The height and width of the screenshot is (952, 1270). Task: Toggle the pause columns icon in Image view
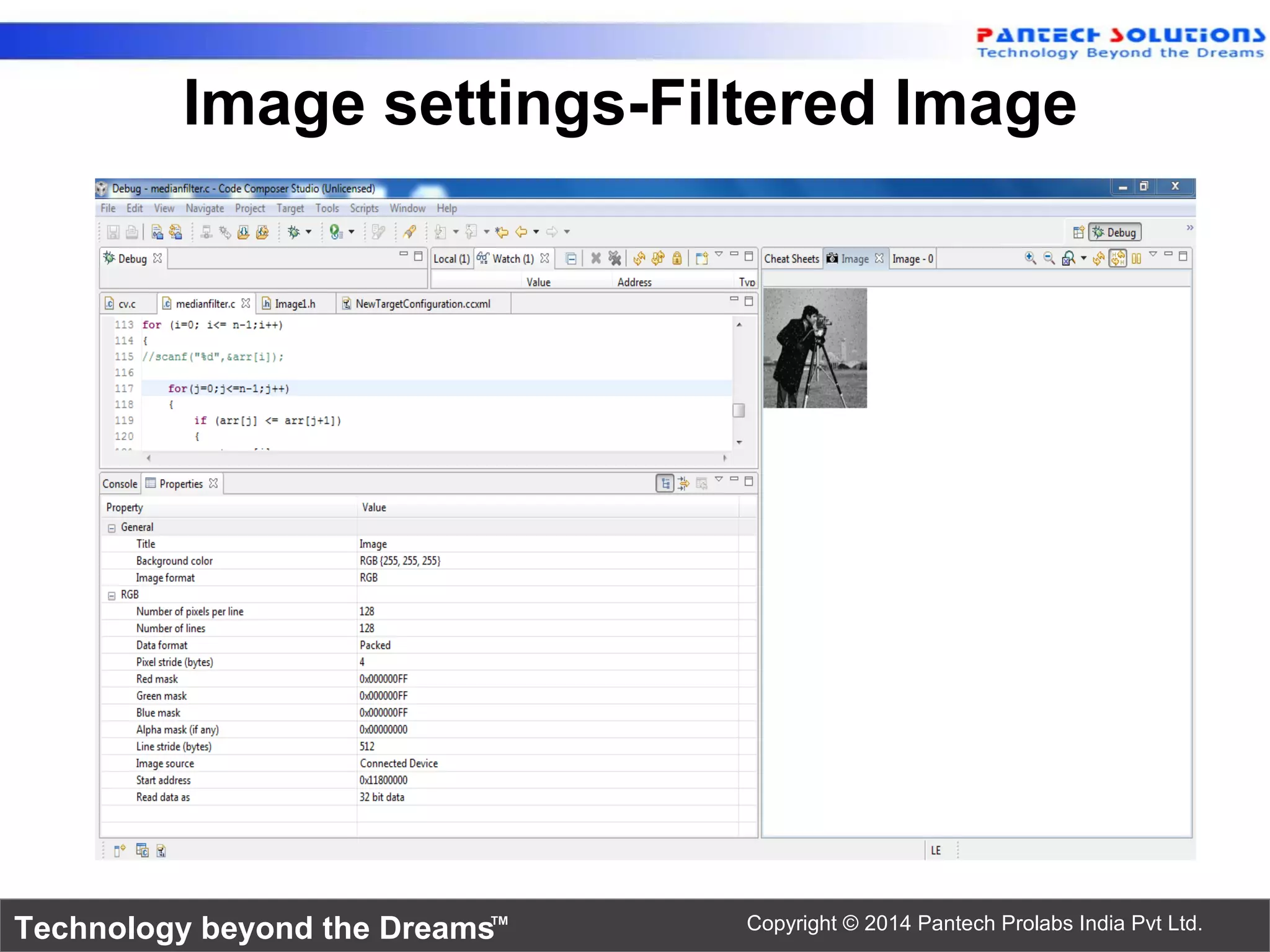(1136, 258)
